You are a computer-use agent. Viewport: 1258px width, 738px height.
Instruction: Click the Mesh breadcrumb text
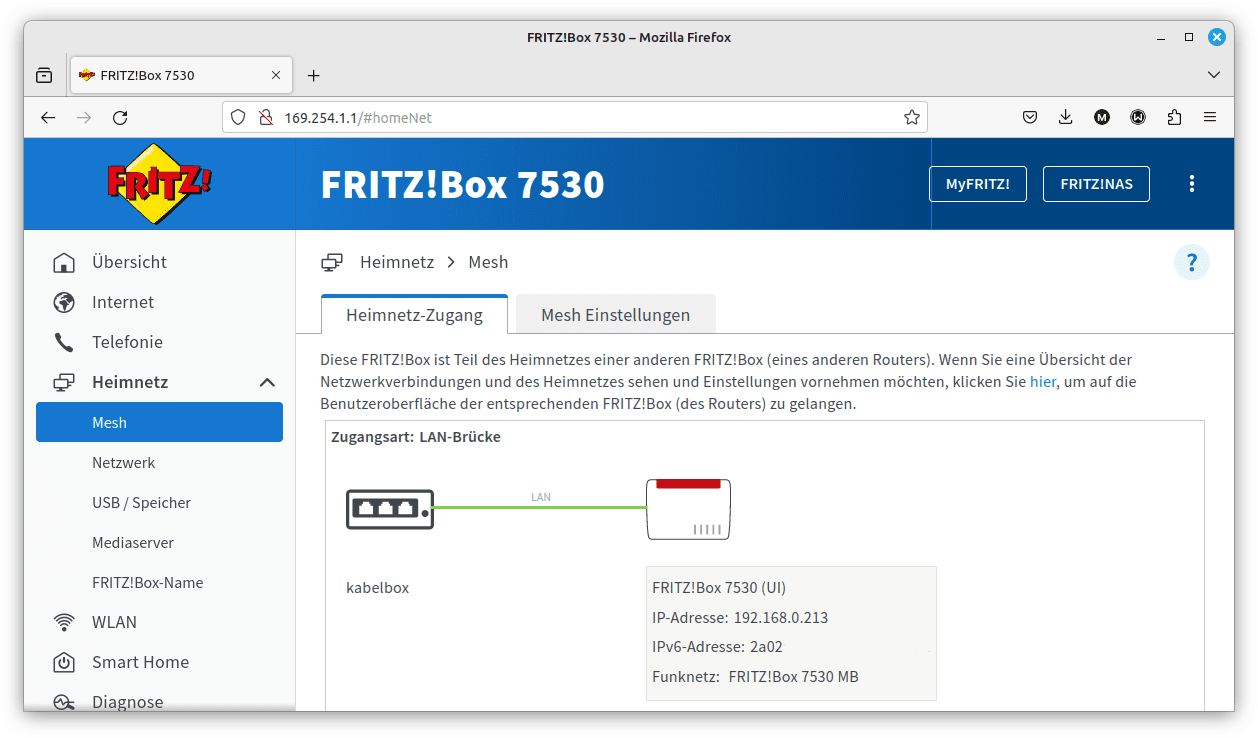tap(488, 262)
